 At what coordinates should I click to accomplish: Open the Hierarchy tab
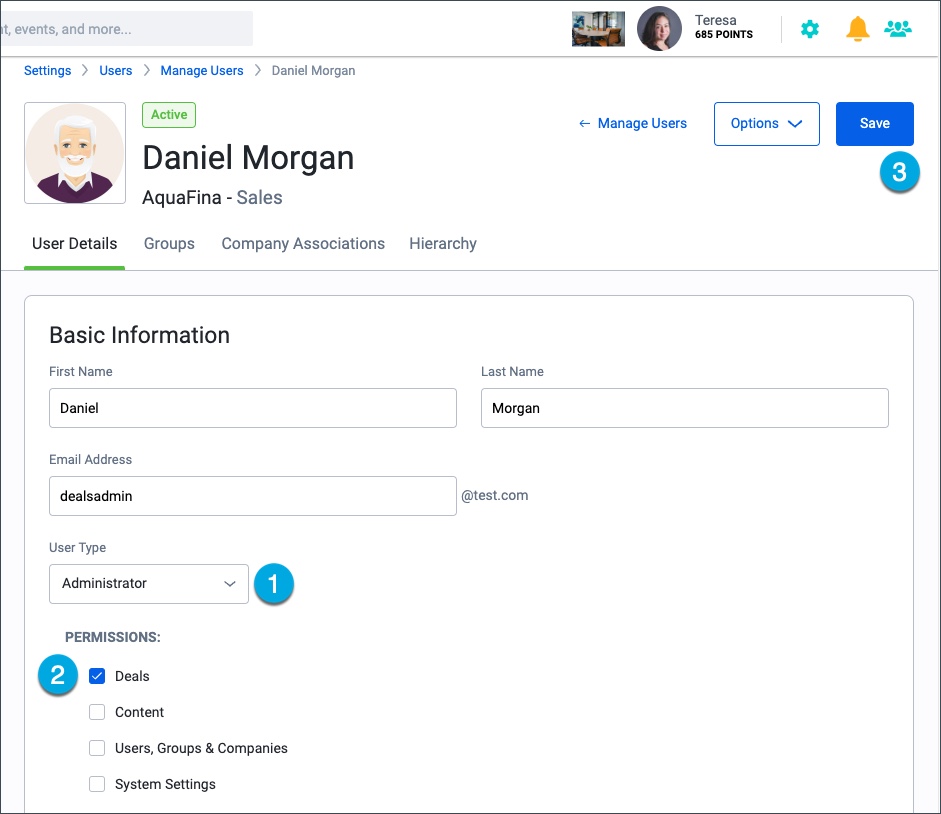[443, 244]
